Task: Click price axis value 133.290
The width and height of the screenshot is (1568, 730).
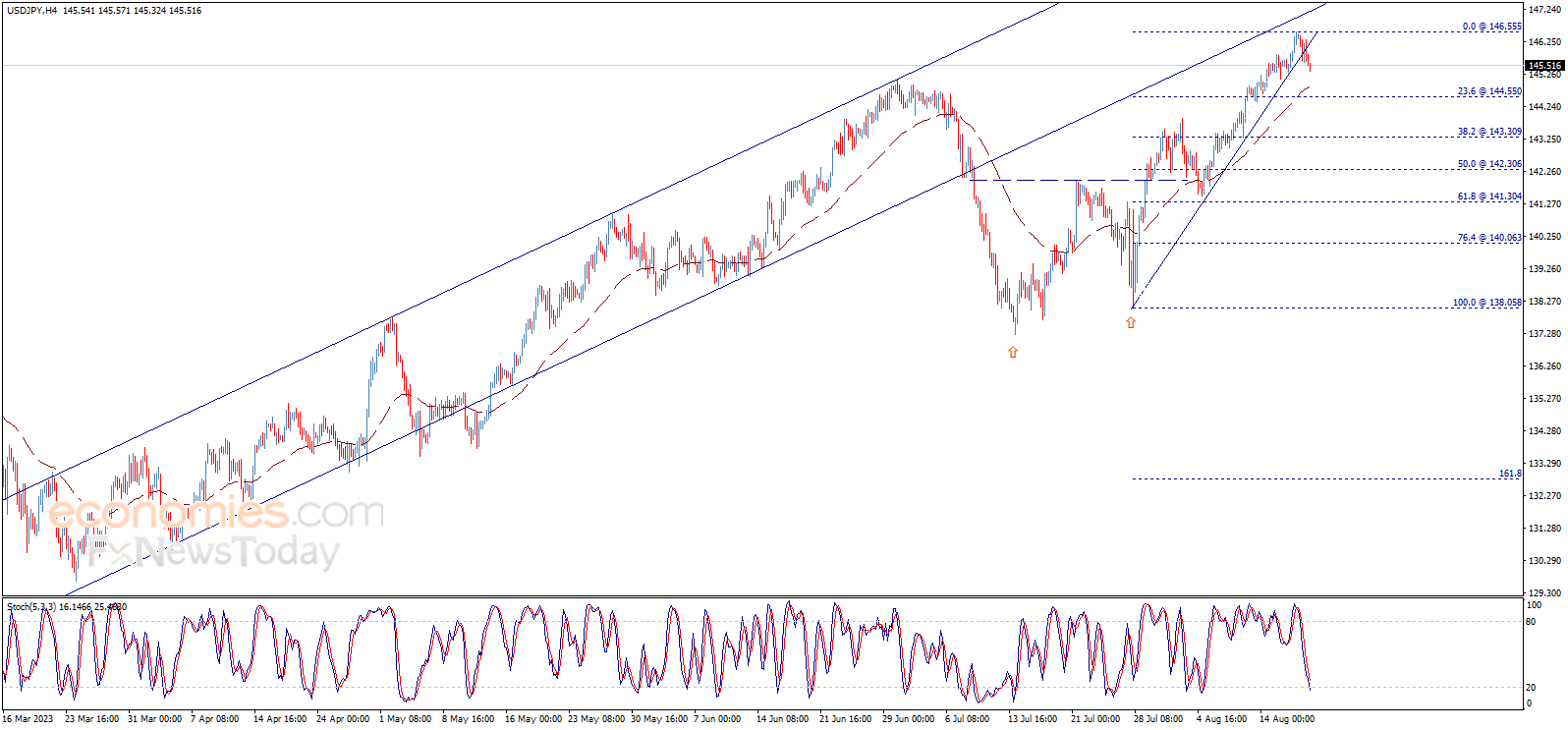Action: tap(1544, 464)
